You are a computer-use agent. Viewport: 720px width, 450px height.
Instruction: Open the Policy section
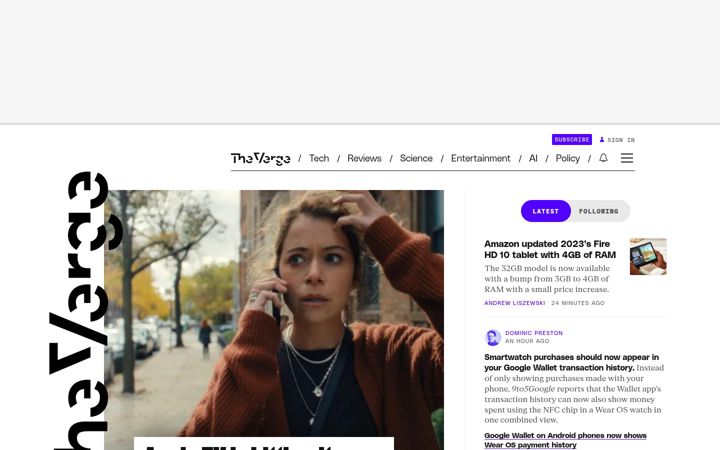click(x=568, y=158)
